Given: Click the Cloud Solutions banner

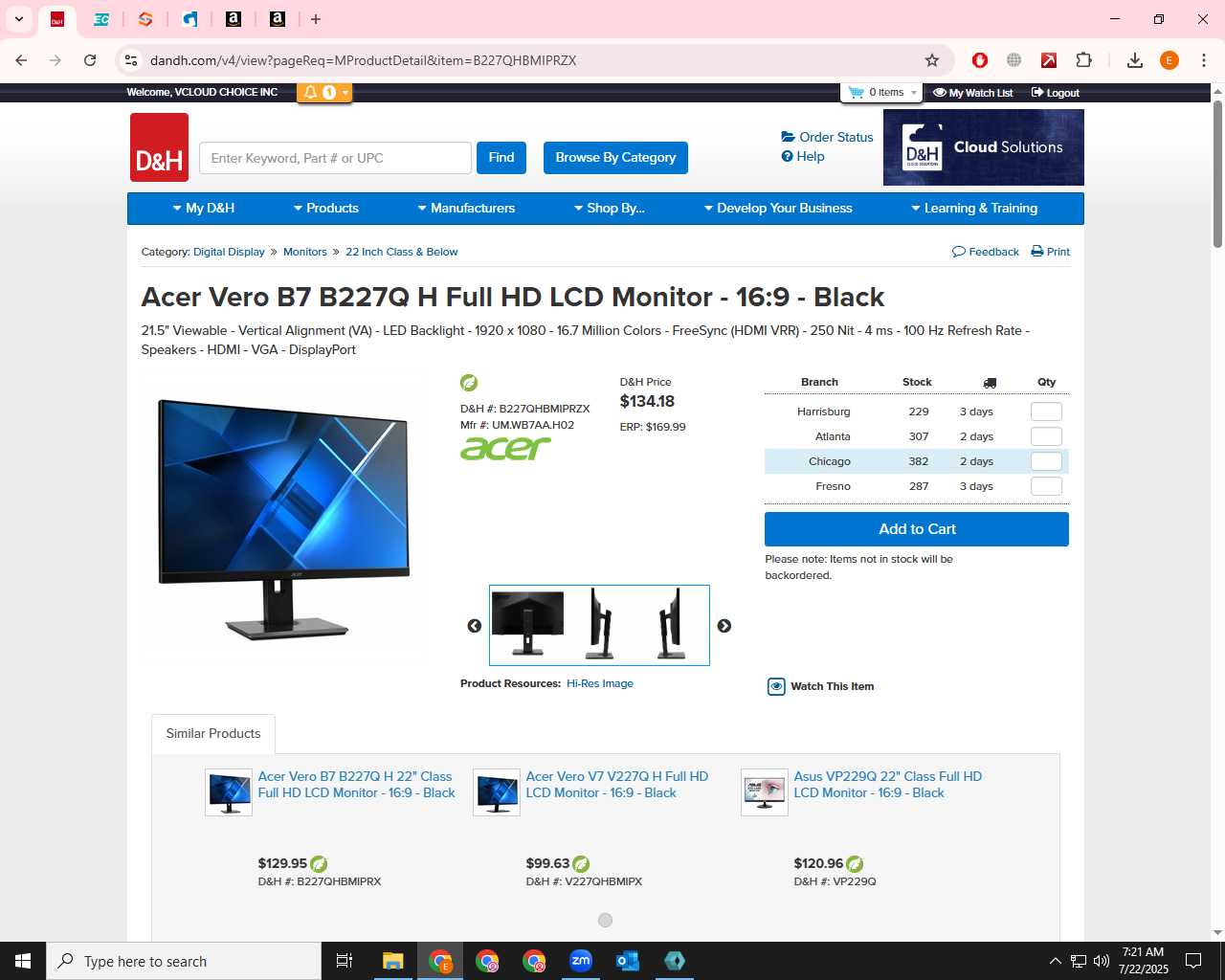Looking at the screenshot, I should (984, 147).
